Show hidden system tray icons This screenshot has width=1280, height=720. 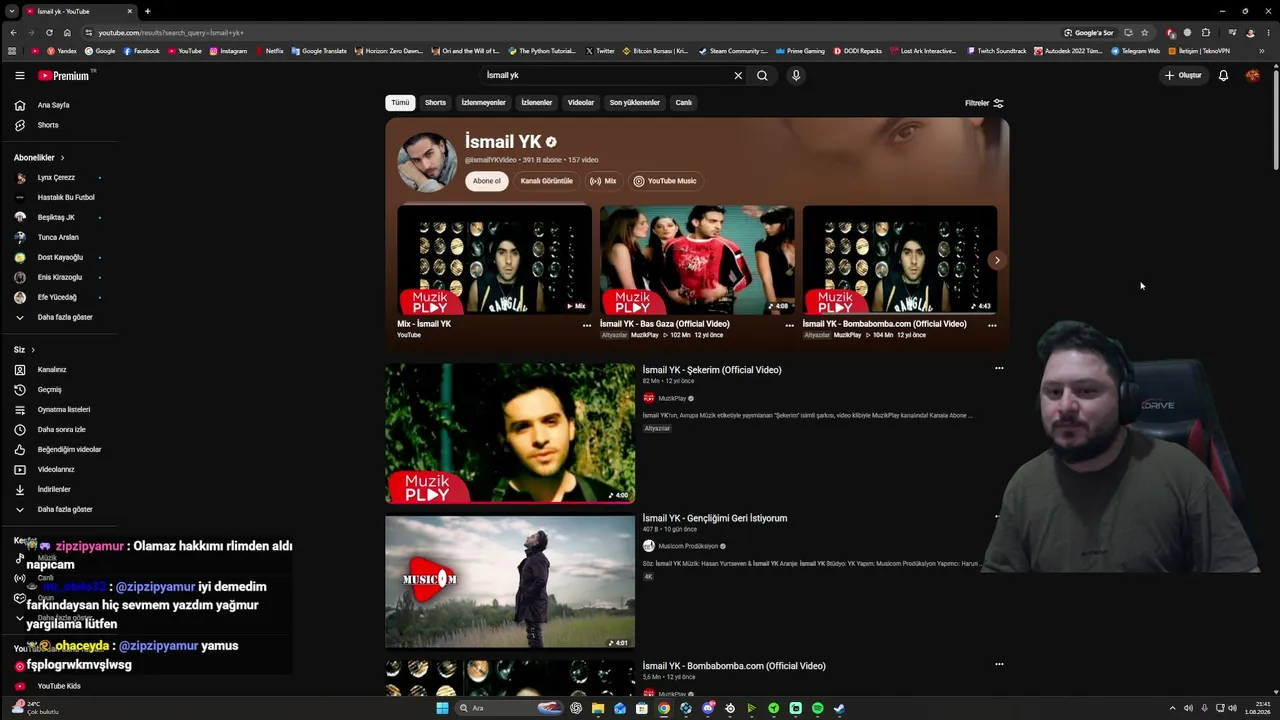[1172, 708]
